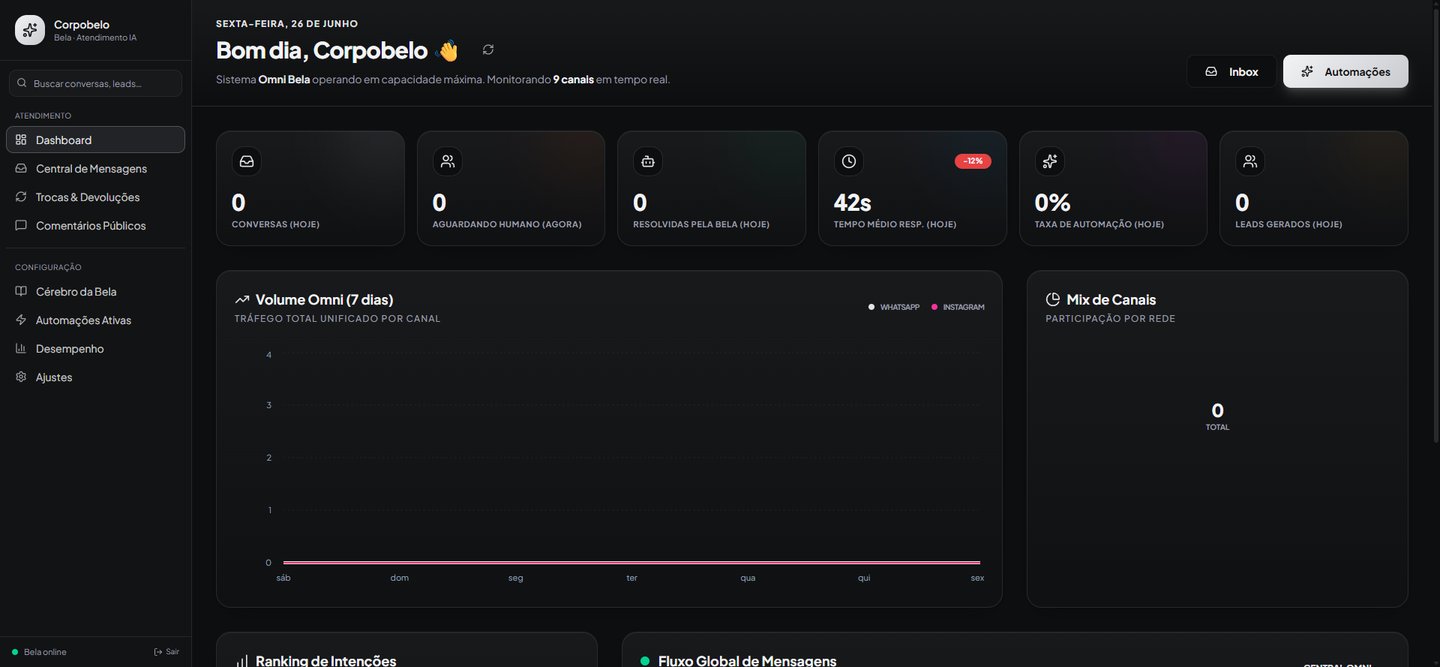Image resolution: width=1440 pixels, height=667 pixels.
Task: Open the Desempenho page
Action: pyautogui.click(x=96, y=348)
